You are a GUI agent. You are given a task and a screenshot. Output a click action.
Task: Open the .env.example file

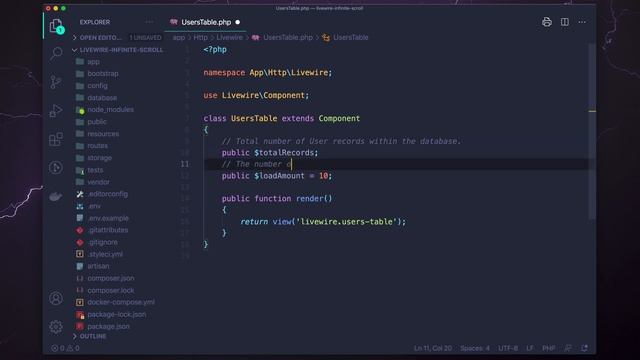point(108,218)
